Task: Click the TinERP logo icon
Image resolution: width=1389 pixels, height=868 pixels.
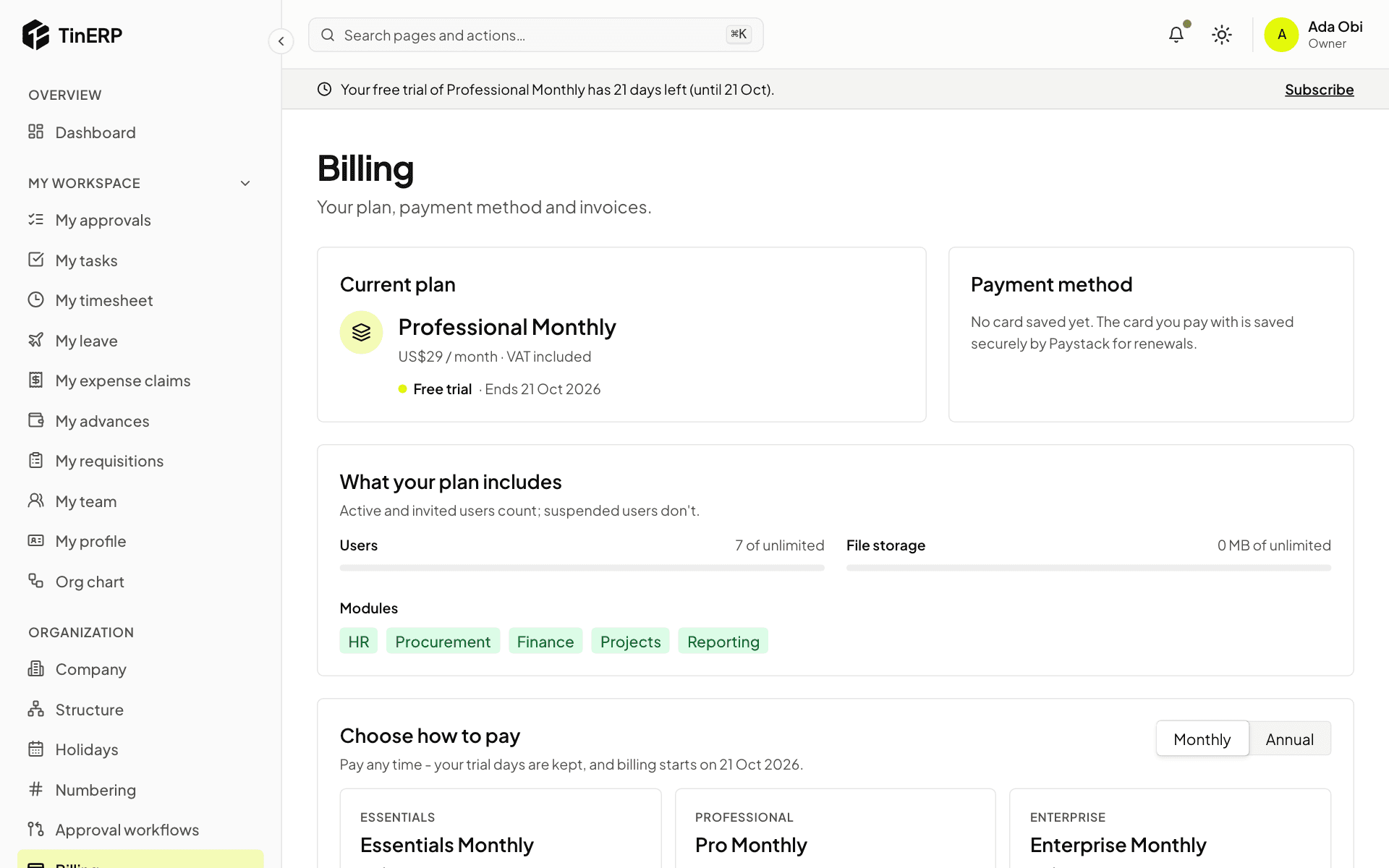Action: point(35,35)
